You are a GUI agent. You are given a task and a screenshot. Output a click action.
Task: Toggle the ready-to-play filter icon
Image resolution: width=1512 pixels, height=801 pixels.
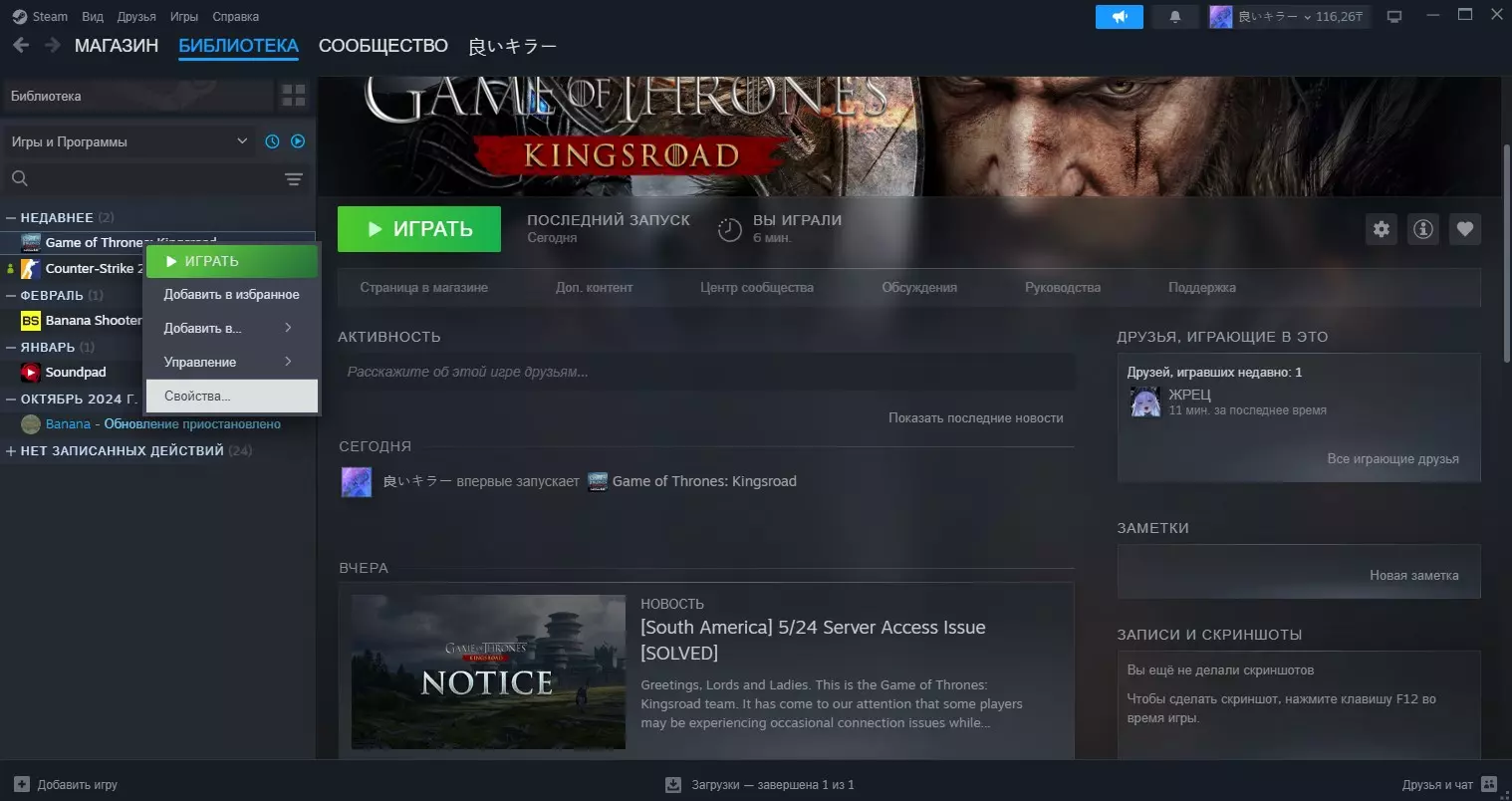[298, 141]
